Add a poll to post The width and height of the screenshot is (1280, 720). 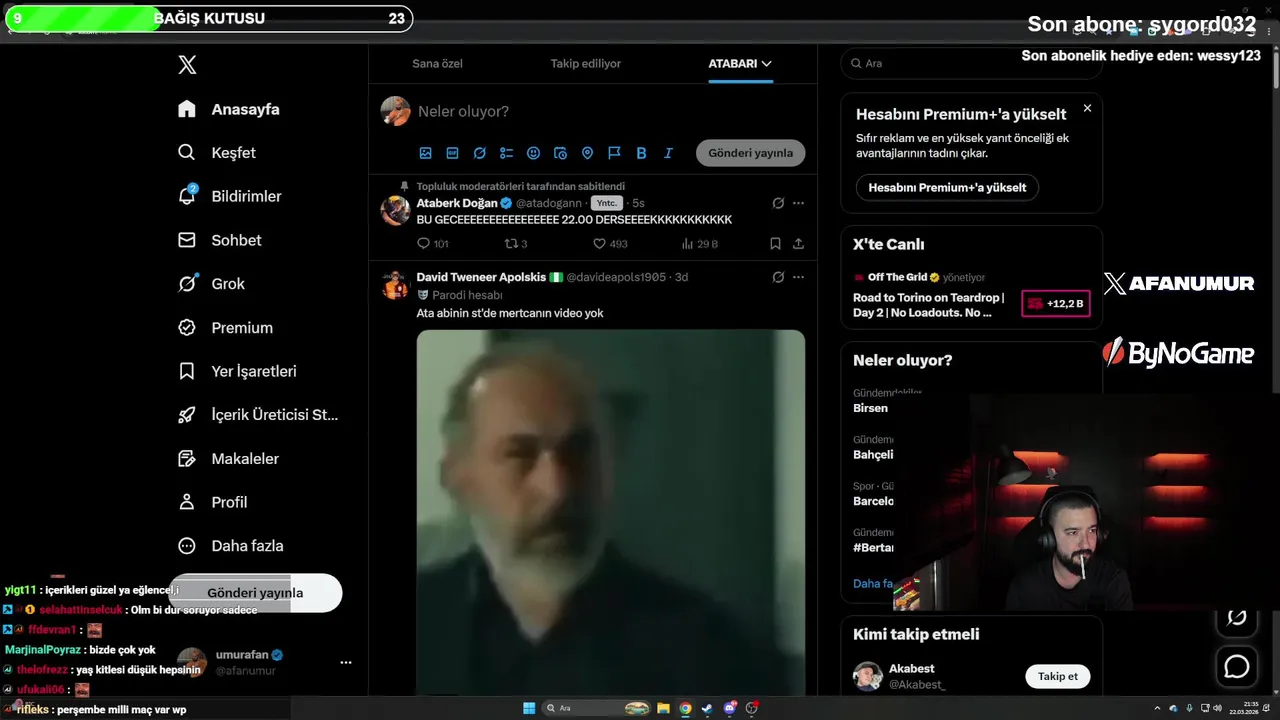tap(506, 153)
